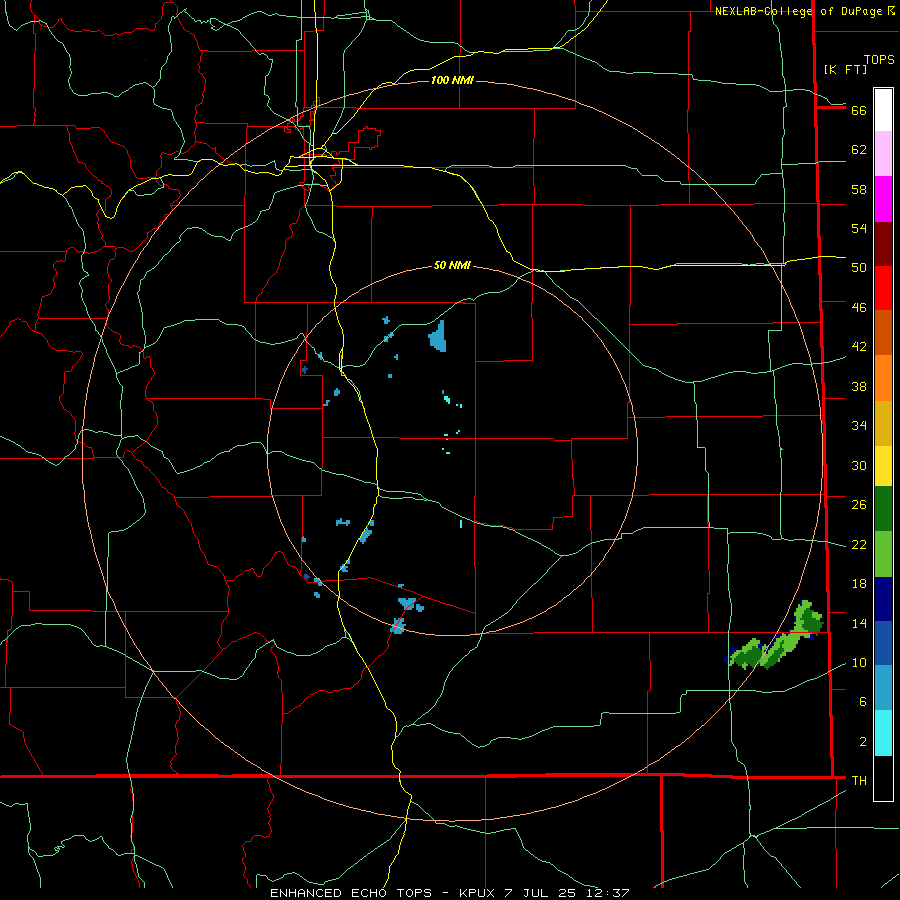Click the white swatch in the tops legend
The width and height of the screenshot is (900, 900).
click(883, 110)
